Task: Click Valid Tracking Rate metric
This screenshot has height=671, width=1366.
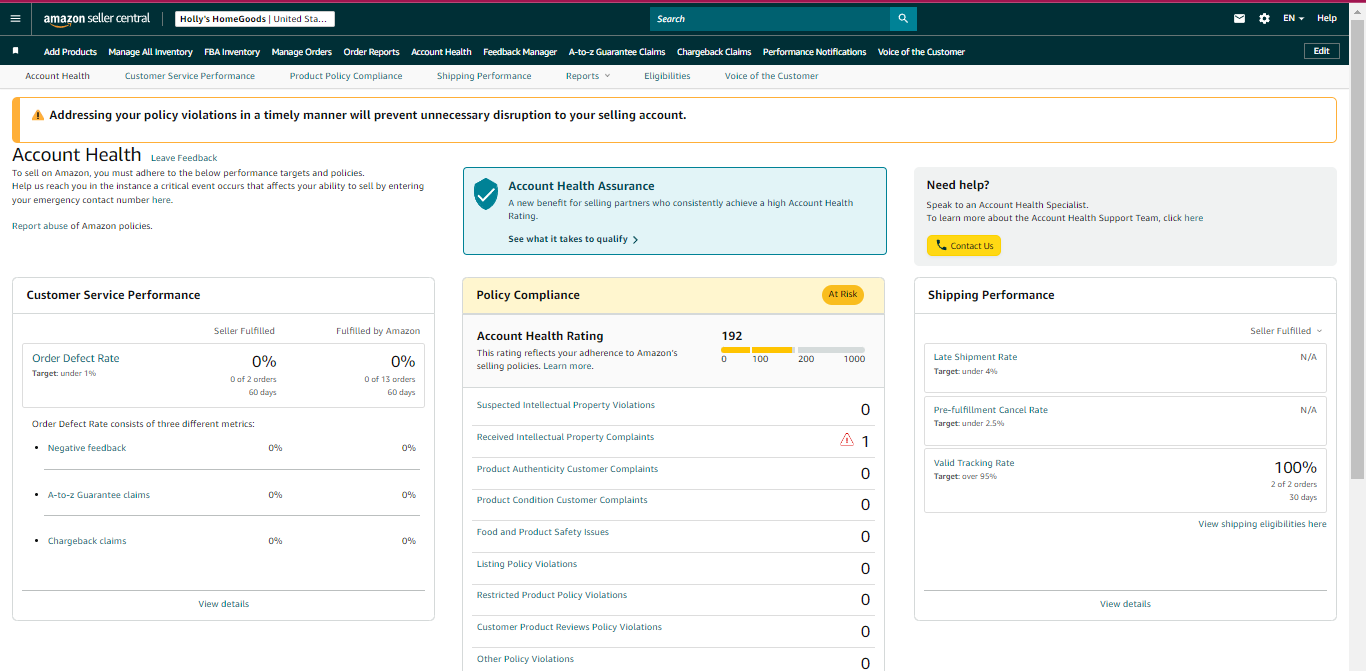Action: (974, 463)
